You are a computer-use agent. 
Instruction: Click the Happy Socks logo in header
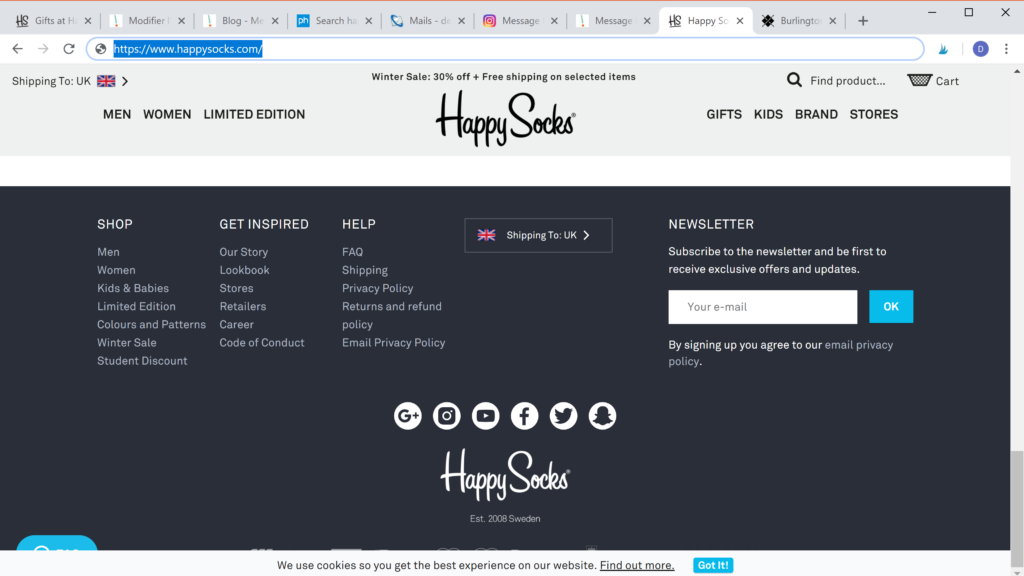(x=505, y=118)
